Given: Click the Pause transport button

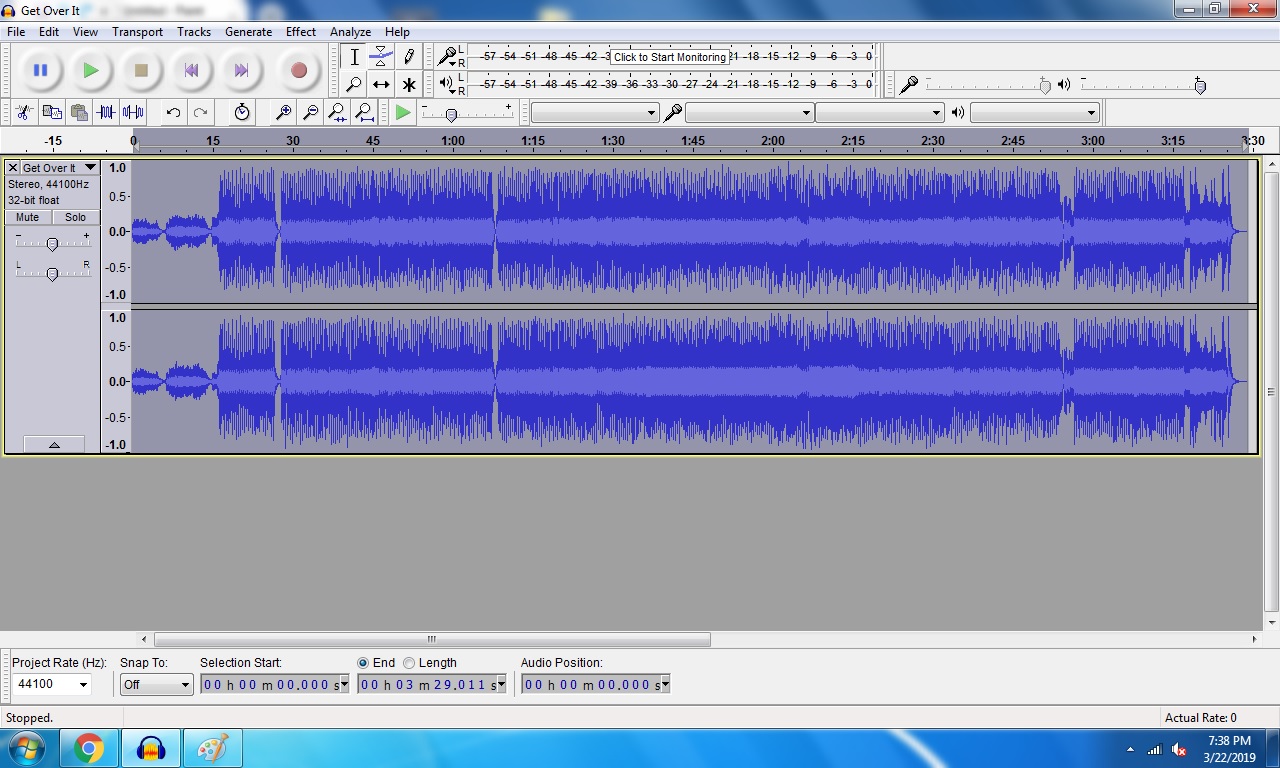Looking at the screenshot, I should pos(40,71).
